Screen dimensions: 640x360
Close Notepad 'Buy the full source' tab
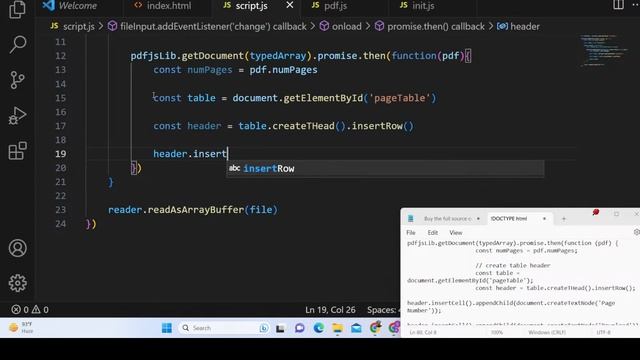(x=478, y=219)
